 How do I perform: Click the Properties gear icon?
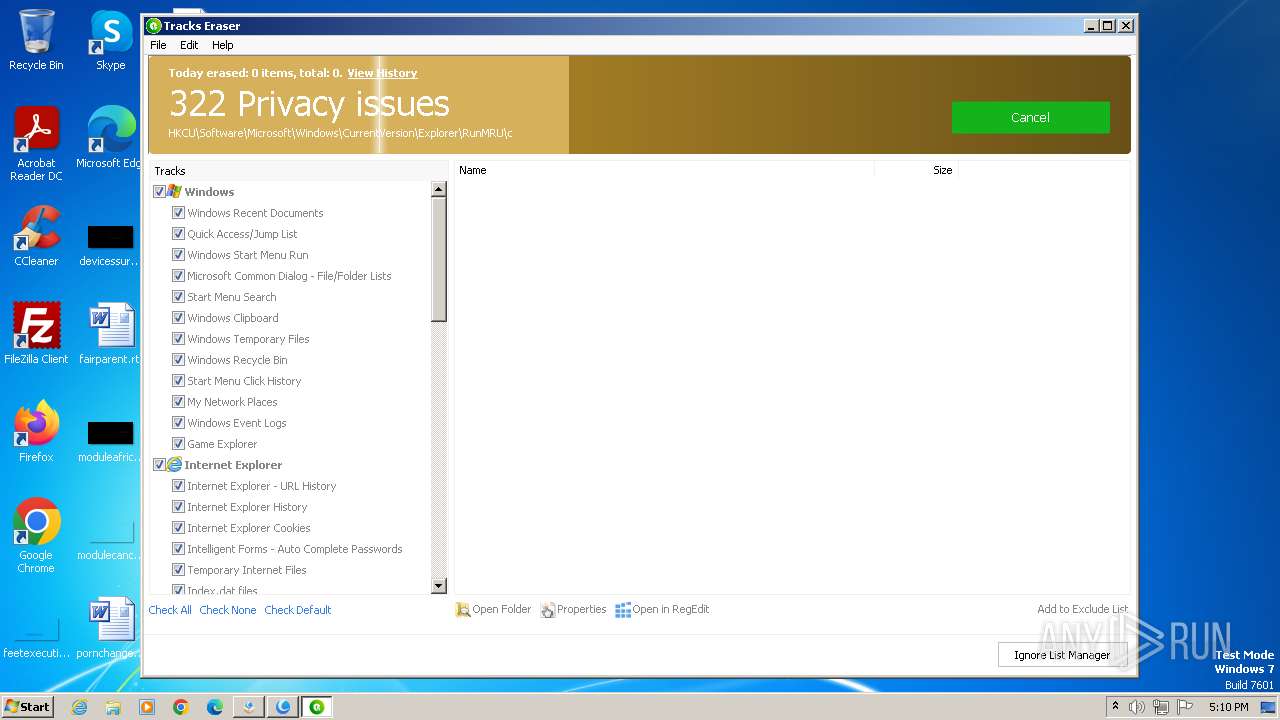548,610
